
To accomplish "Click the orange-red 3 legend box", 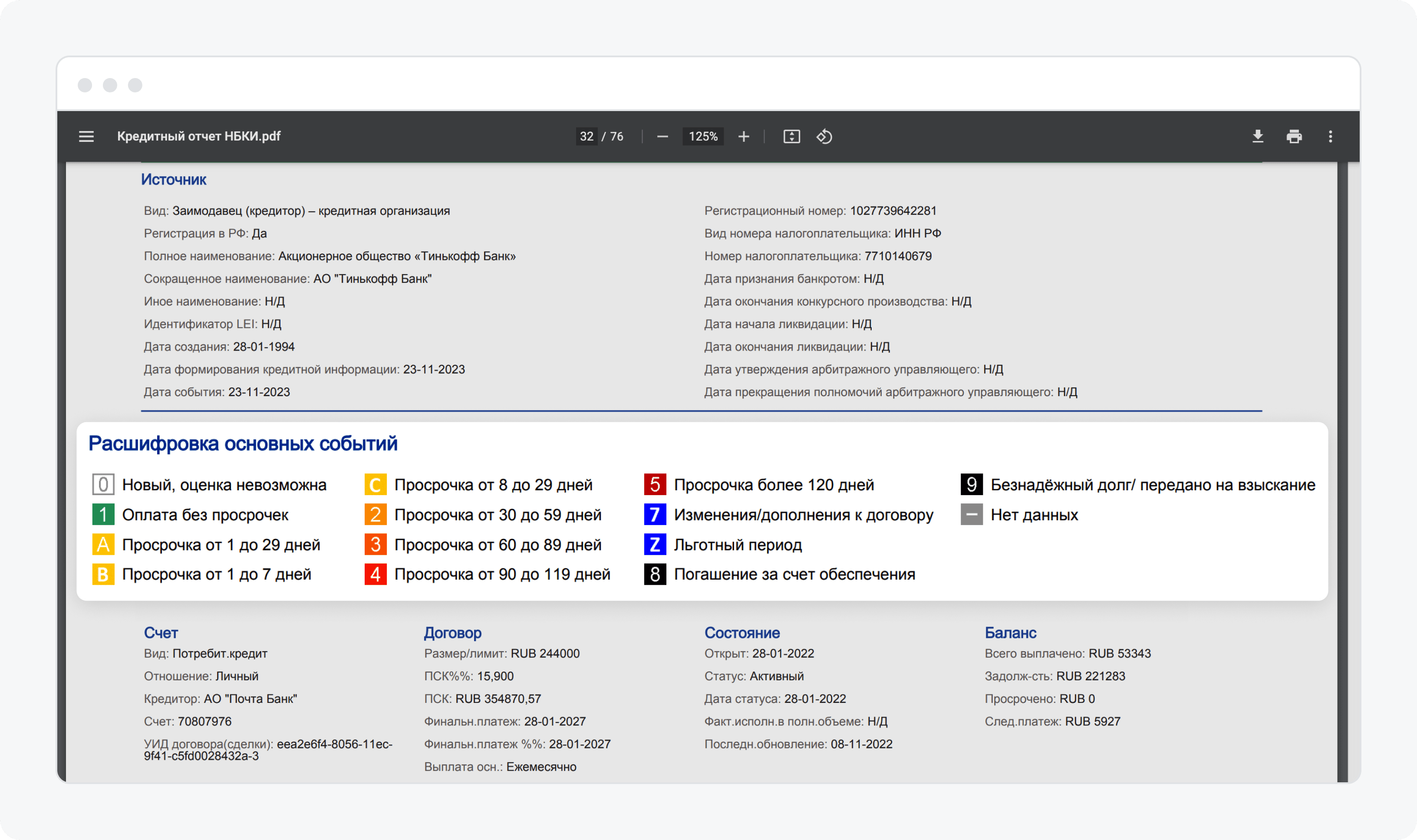I will 376,545.
